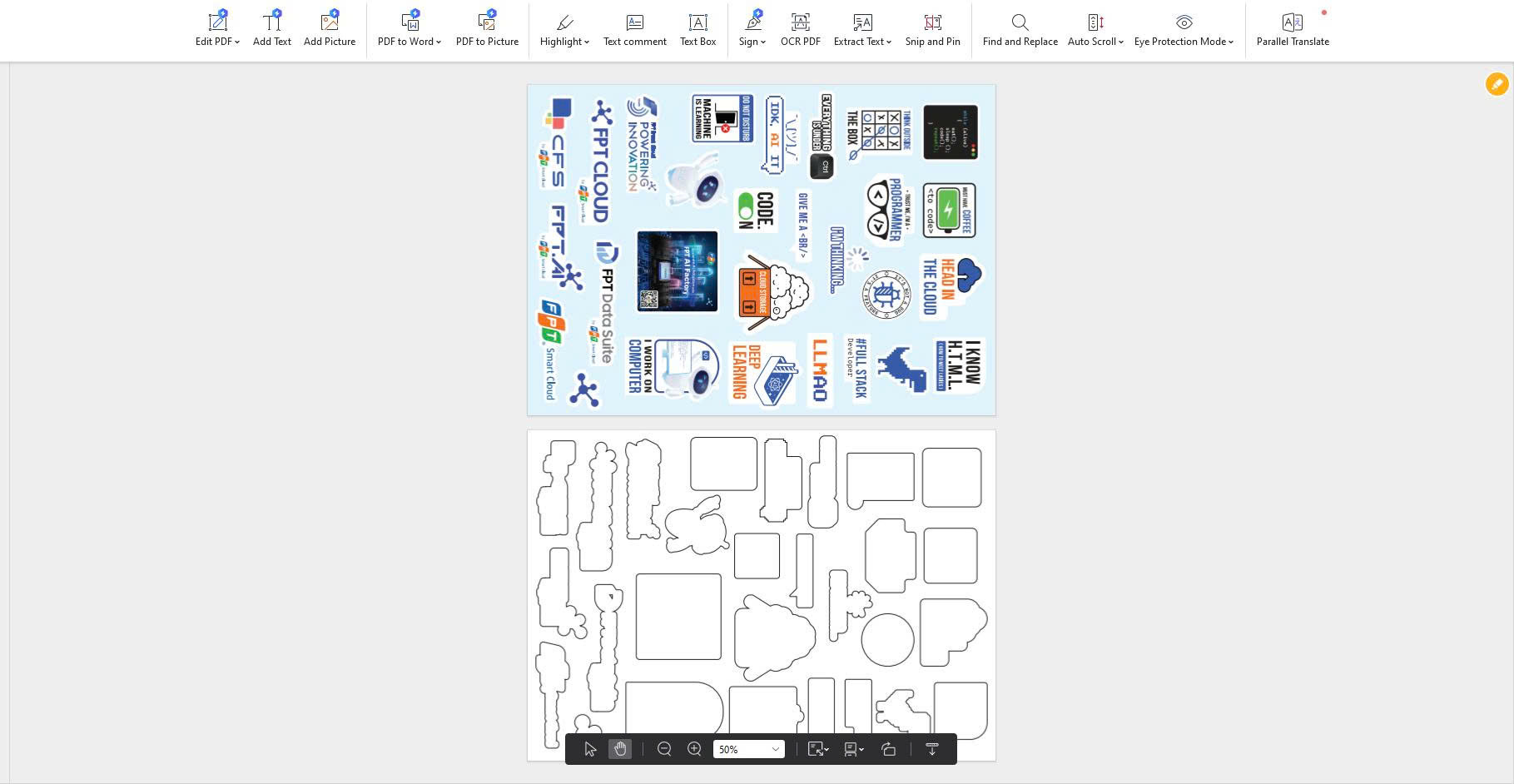The width and height of the screenshot is (1514, 784).
Task: Click the orange pencil edit badge
Action: (x=1497, y=84)
